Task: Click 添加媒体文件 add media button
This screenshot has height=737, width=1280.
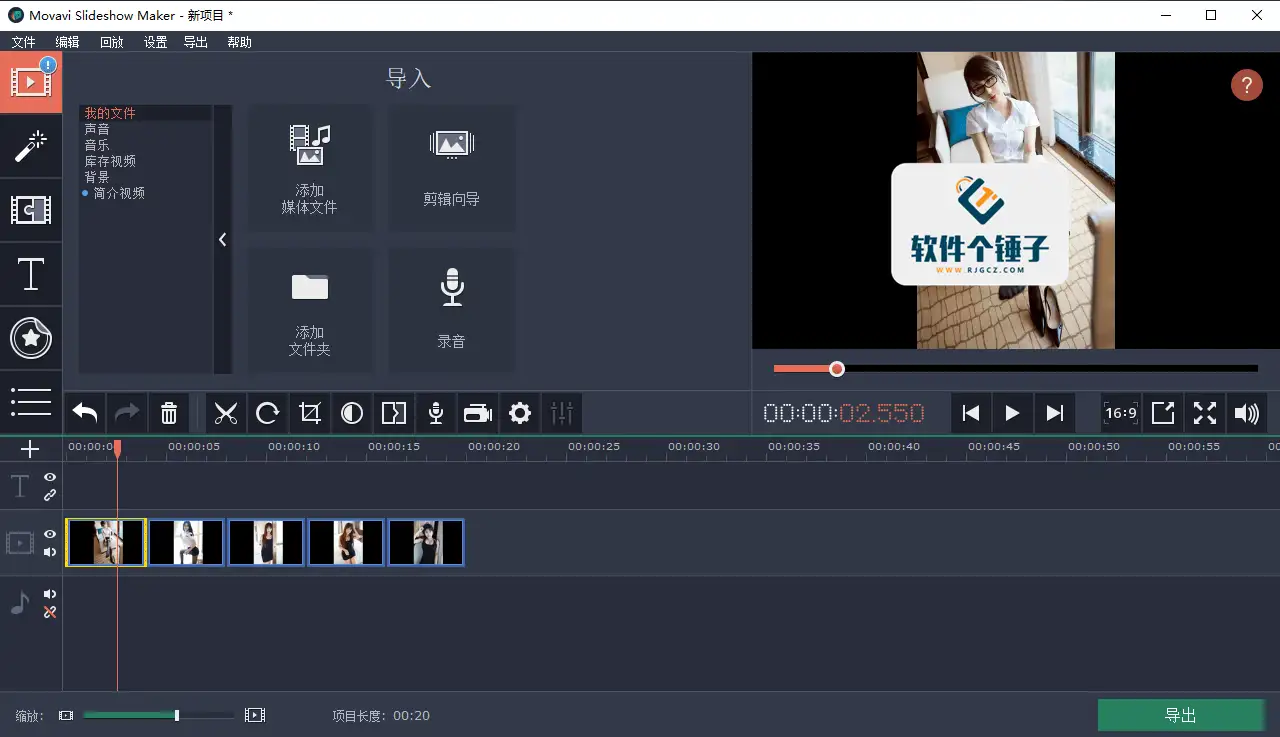Action: pyautogui.click(x=310, y=168)
